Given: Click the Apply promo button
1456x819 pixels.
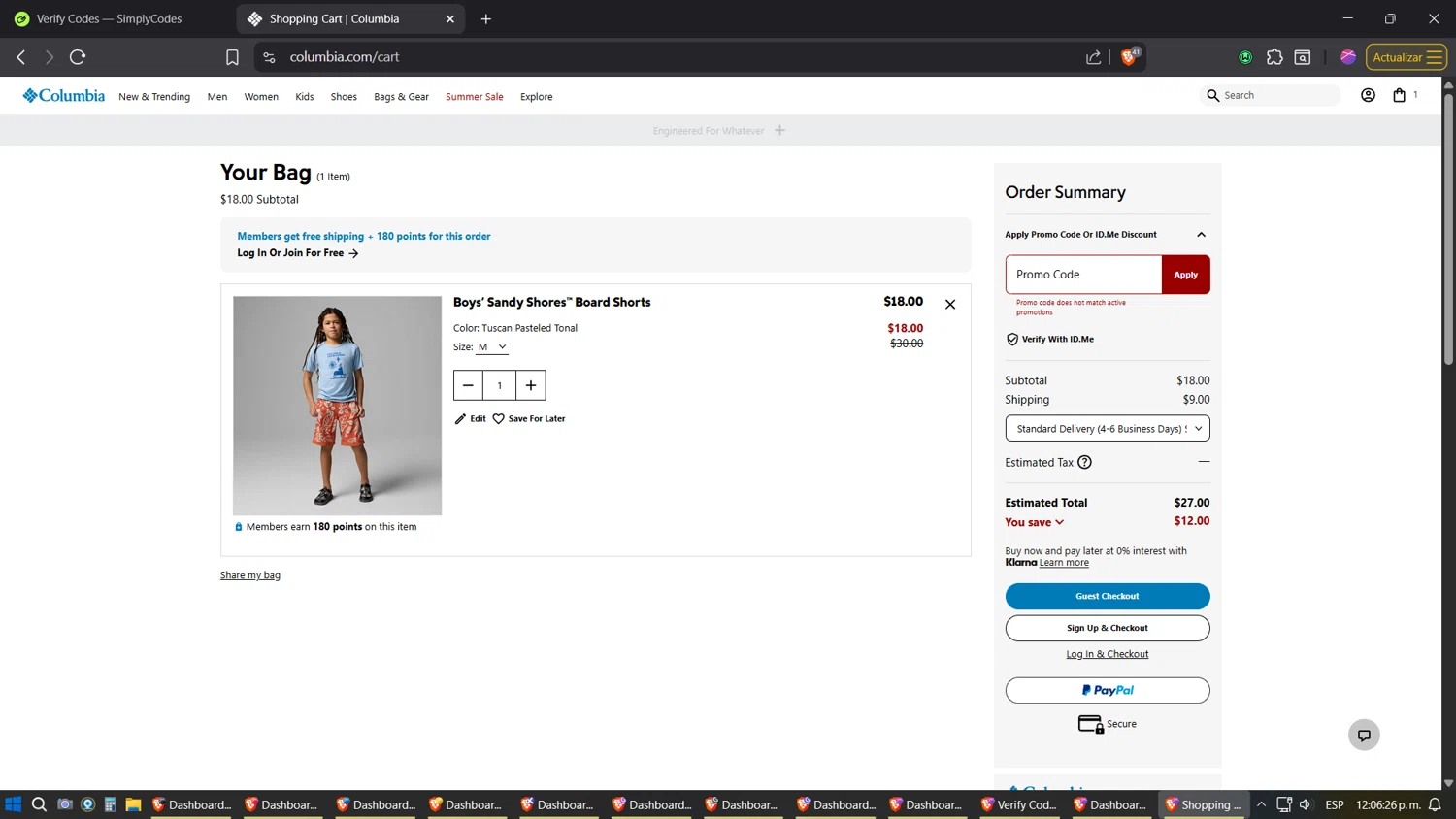Looking at the screenshot, I should [x=1185, y=275].
